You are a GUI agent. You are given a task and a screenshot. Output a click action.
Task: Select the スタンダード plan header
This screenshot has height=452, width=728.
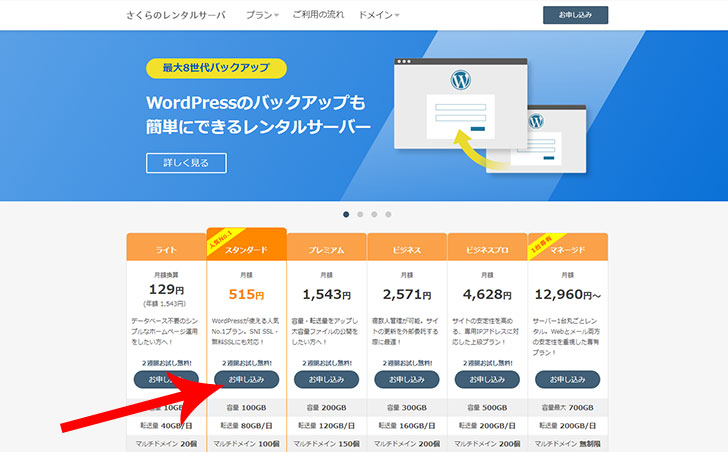246,245
